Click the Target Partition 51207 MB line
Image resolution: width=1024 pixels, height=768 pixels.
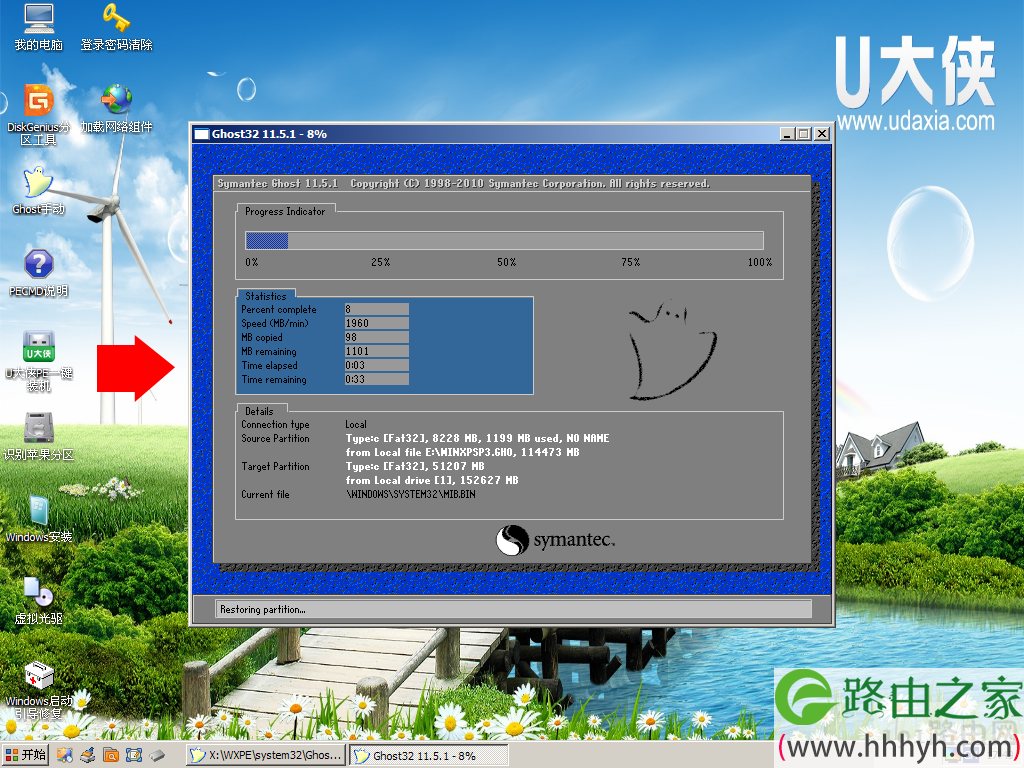[415, 466]
